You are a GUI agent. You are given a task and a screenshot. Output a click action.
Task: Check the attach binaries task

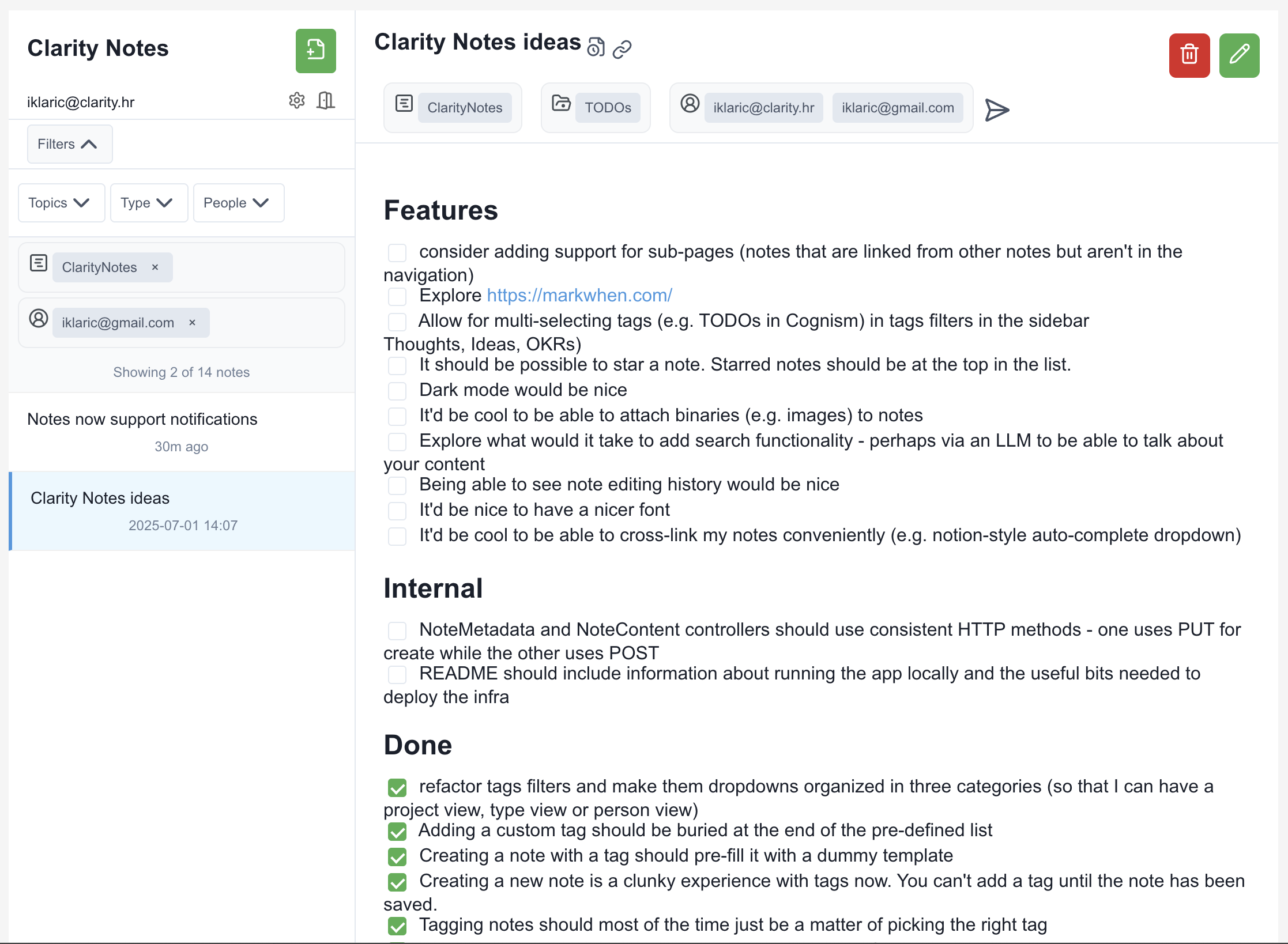397,416
